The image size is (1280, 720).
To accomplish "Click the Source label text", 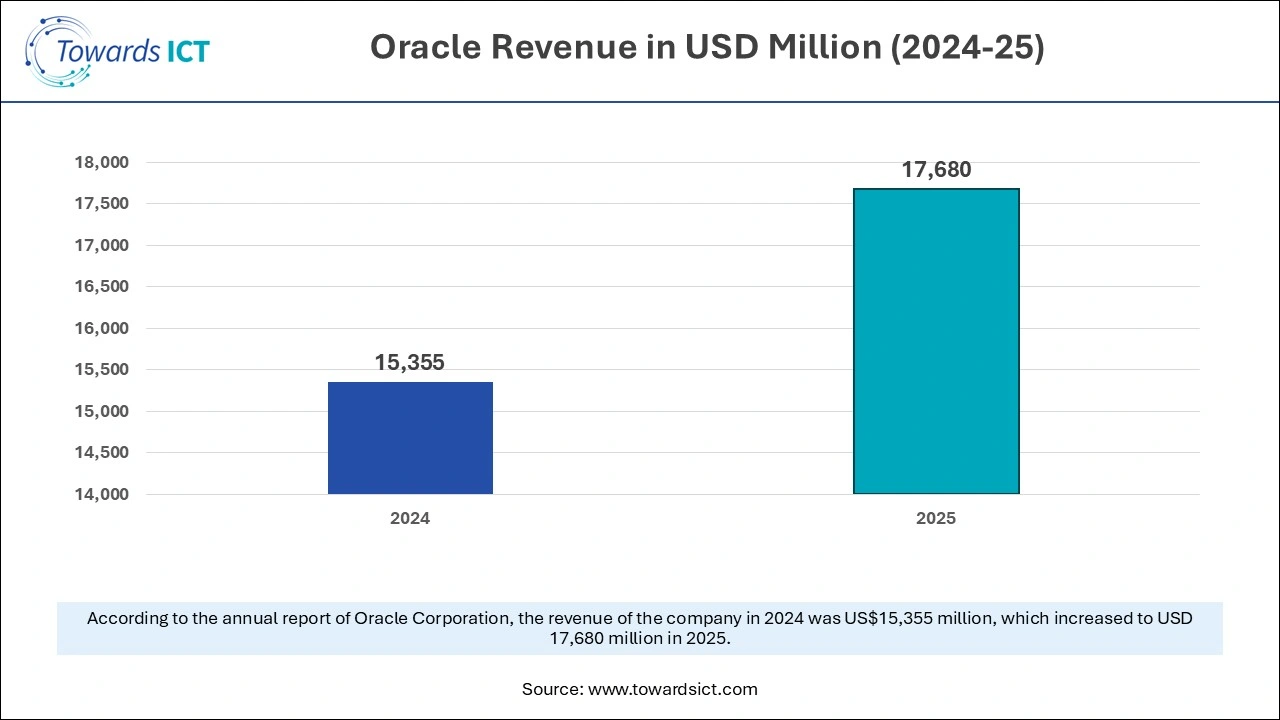I will pos(554,689).
